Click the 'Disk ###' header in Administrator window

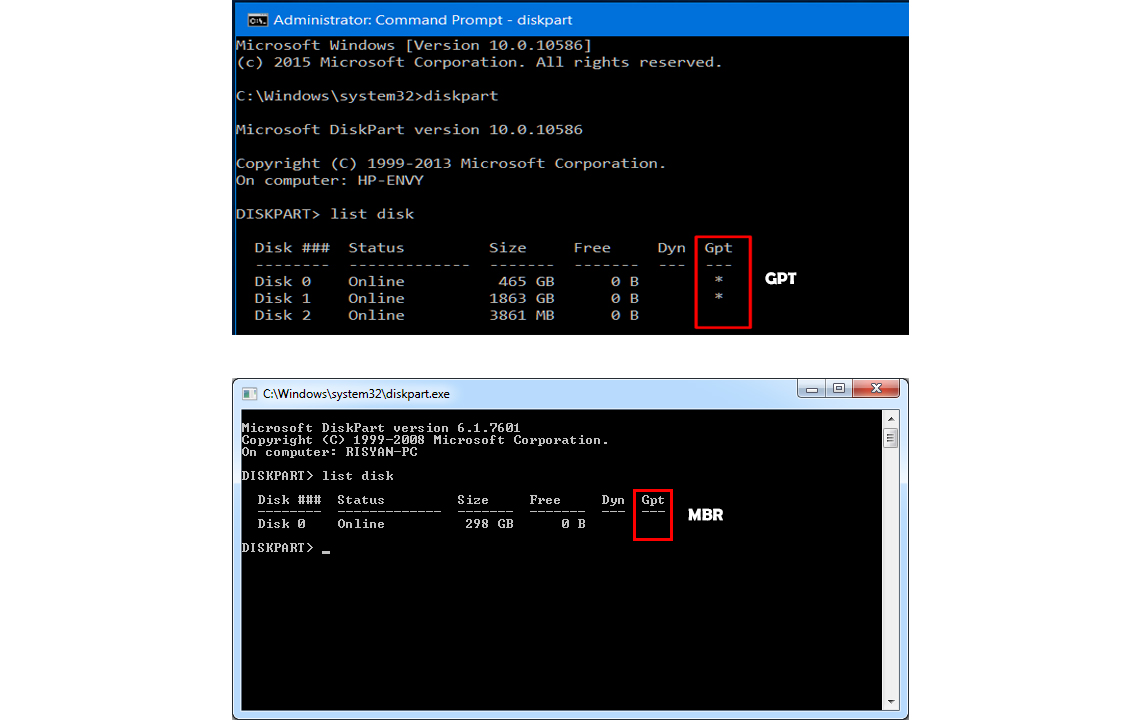[x=292, y=248]
